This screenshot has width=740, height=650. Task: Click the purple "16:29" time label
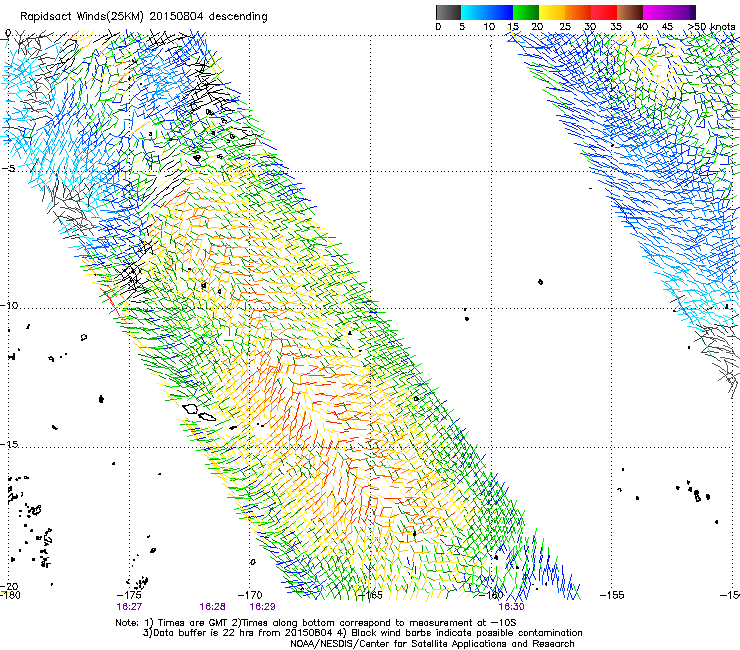[262, 607]
